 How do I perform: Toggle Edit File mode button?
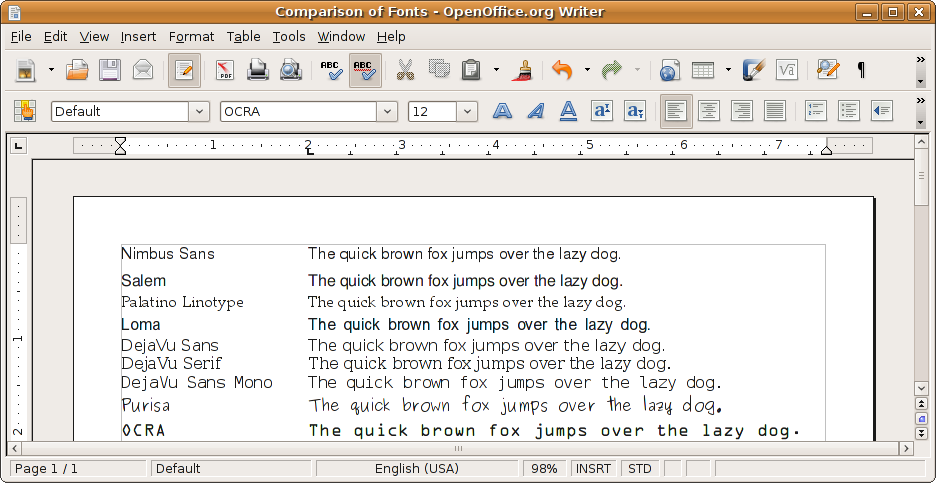click(x=184, y=71)
